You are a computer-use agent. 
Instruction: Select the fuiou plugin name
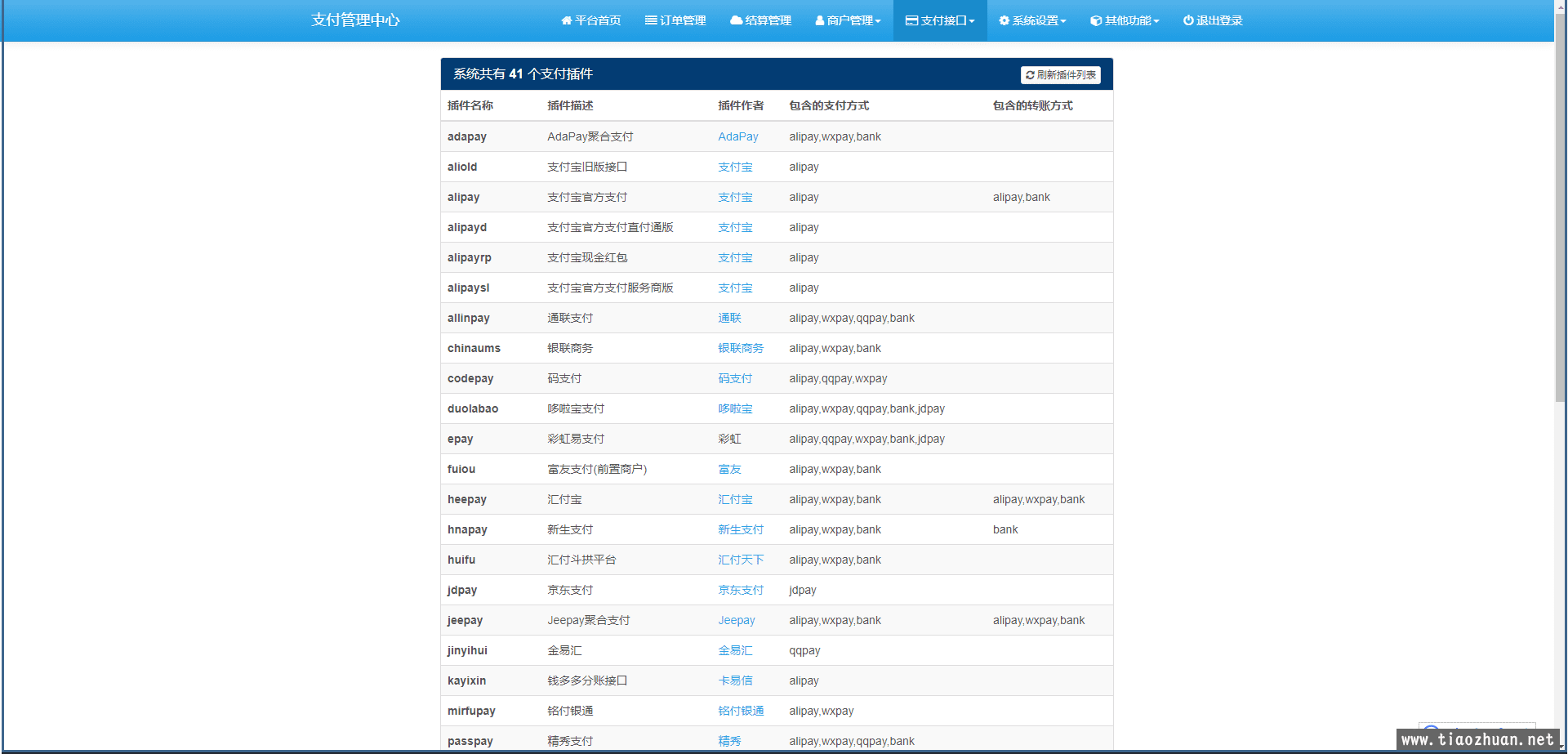coord(461,469)
